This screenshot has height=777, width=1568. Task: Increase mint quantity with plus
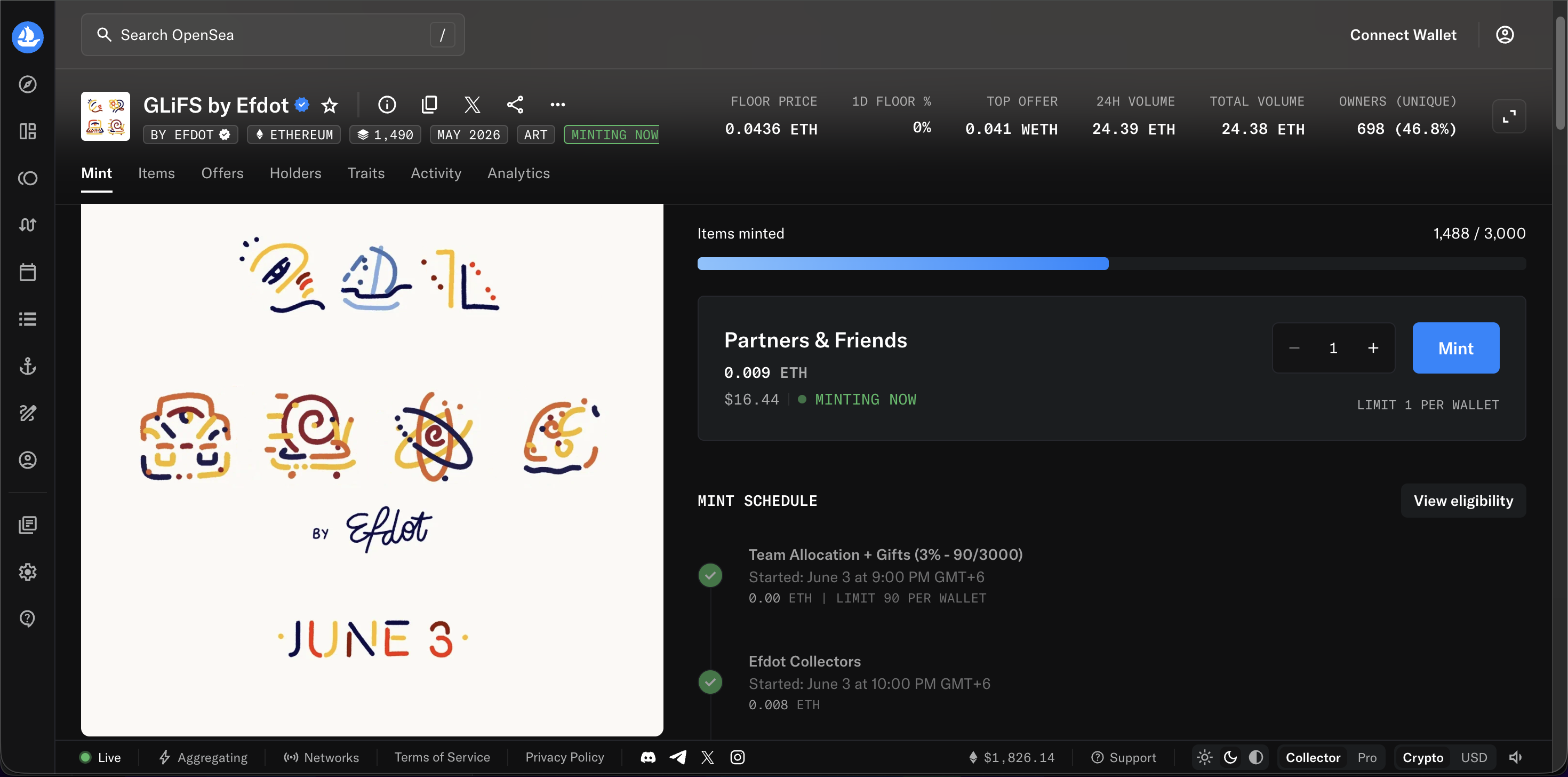click(1373, 348)
